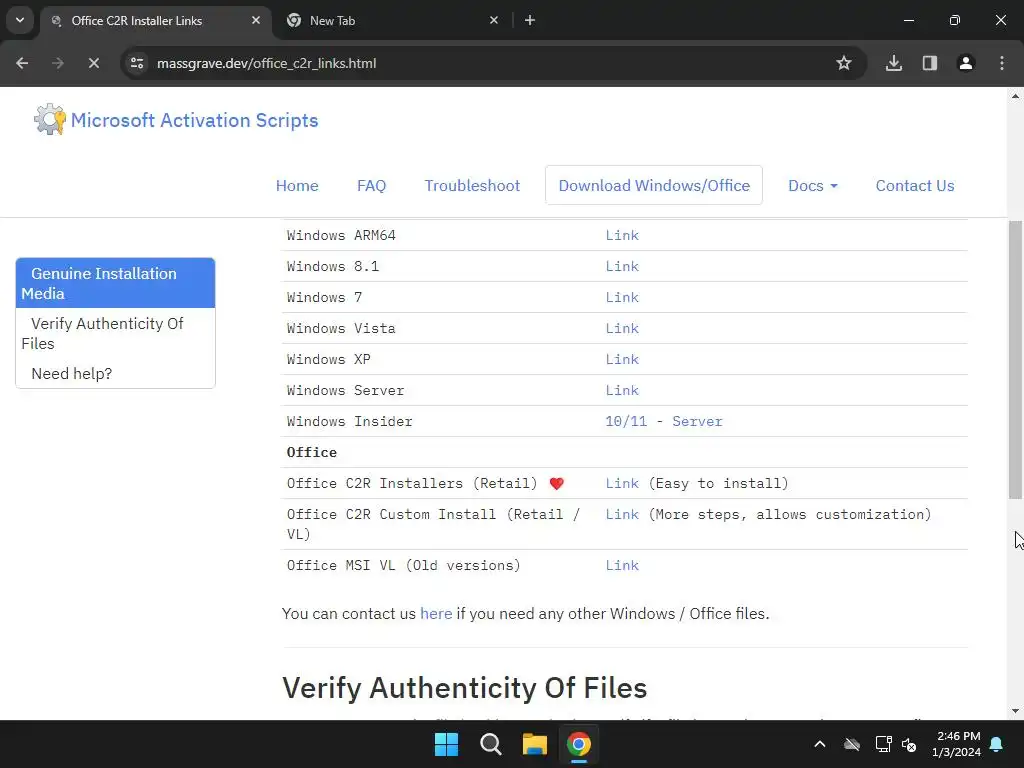The height and width of the screenshot is (768, 1024).
Task: Open the Windows XP Link
Action: click(x=622, y=359)
